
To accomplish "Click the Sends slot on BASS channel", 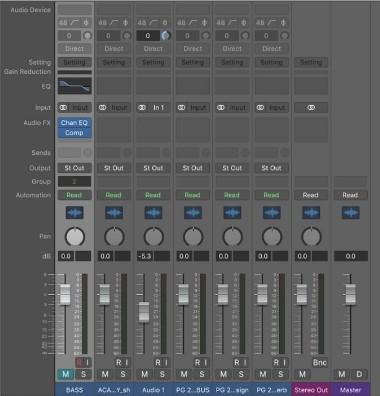I will (x=69, y=153).
